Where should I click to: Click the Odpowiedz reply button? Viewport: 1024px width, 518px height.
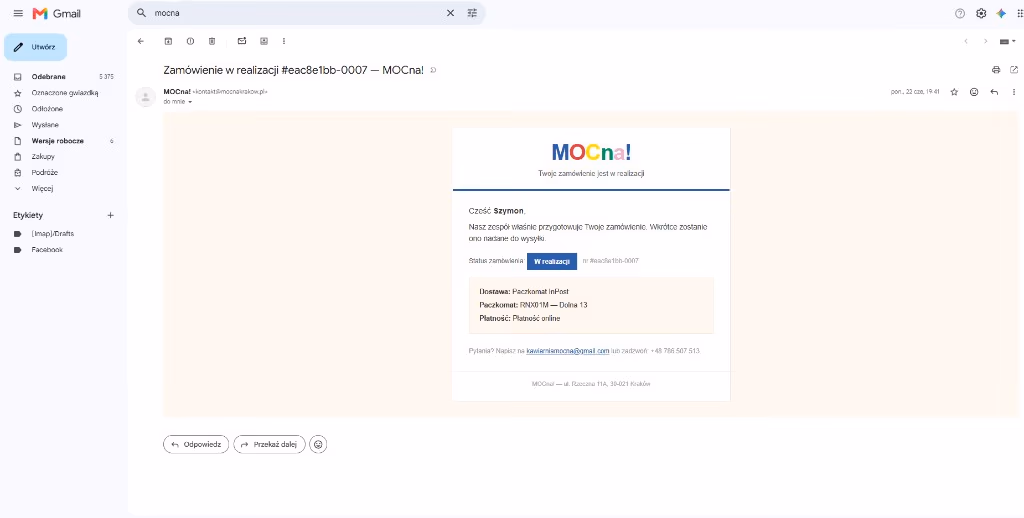tap(196, 444)
